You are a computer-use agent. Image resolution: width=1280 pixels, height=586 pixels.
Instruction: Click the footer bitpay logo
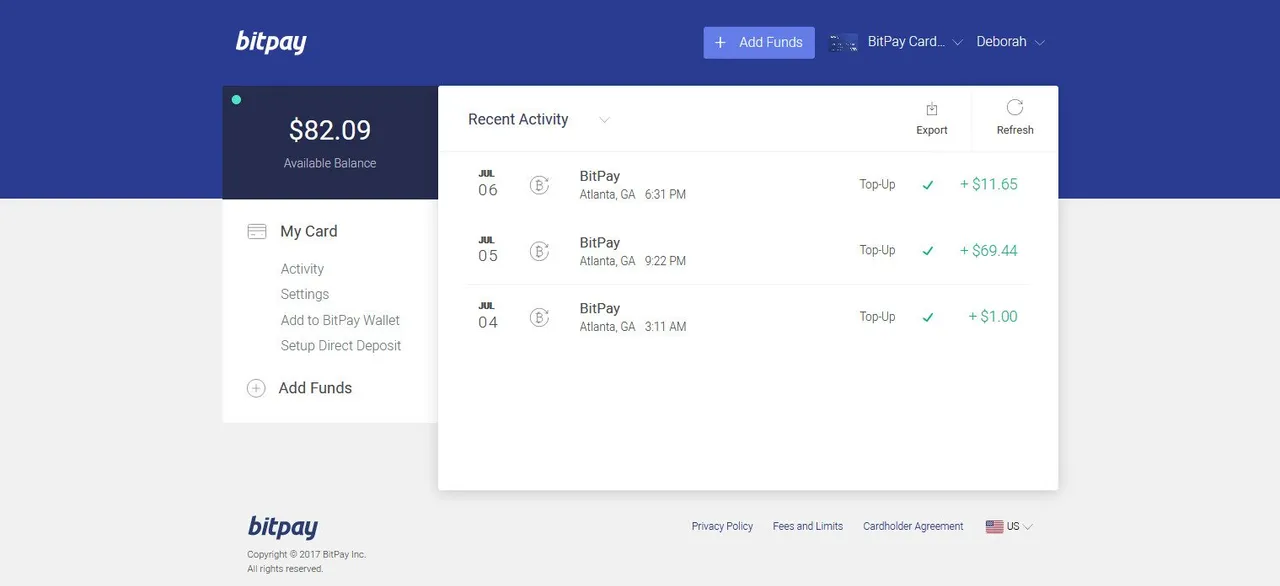[283, 527]
